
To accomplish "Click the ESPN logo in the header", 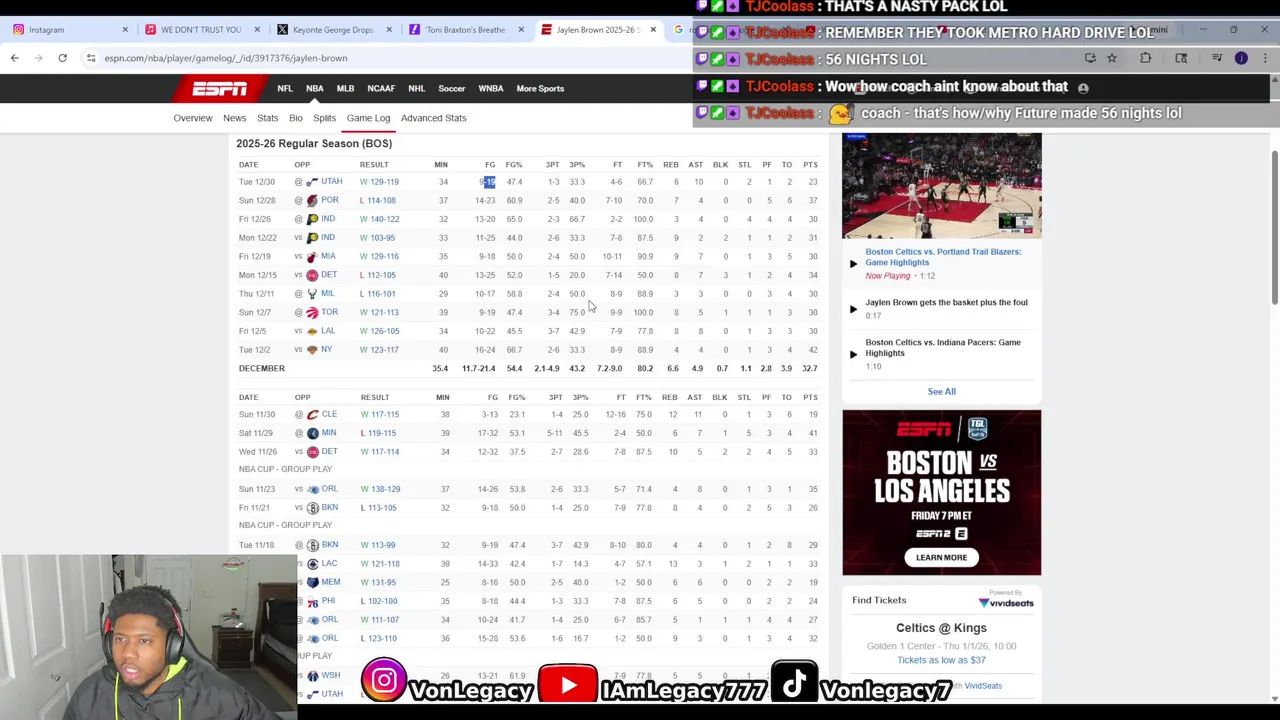I will click(x=220, y=89).
